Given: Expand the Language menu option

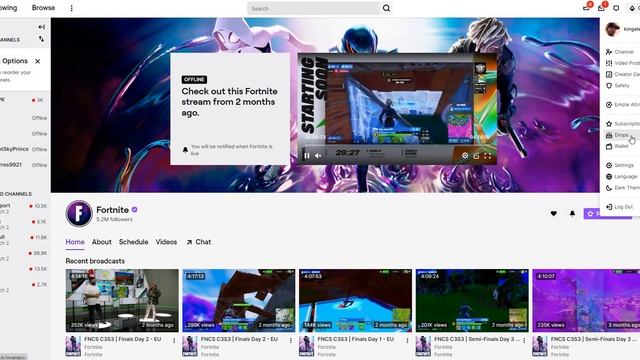Looking at the screenshot, I should pyautogui.click(x=622, y=176).
